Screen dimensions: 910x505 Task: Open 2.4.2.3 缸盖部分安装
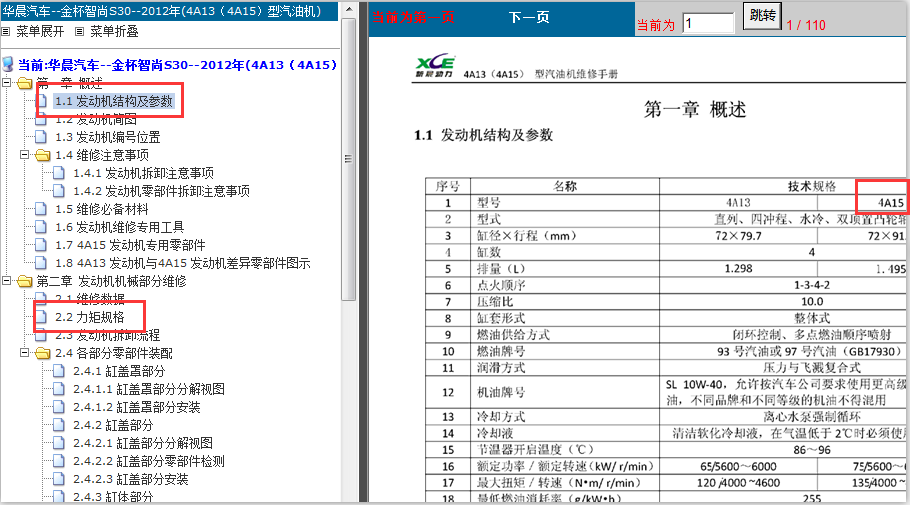click(x=131, y=479)
